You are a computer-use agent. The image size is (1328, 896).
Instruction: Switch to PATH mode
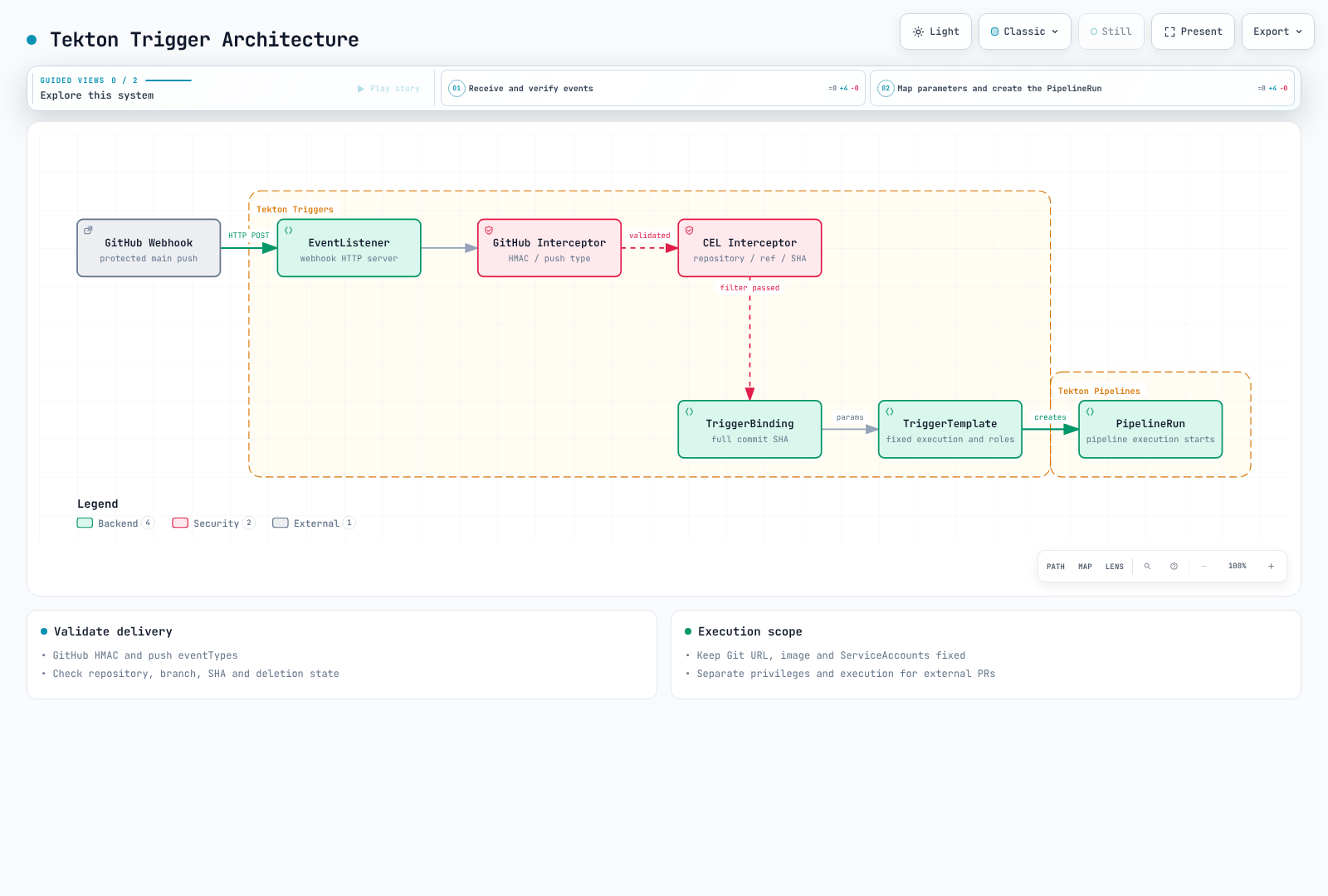pyautogui.click(x=1056, y=567)
